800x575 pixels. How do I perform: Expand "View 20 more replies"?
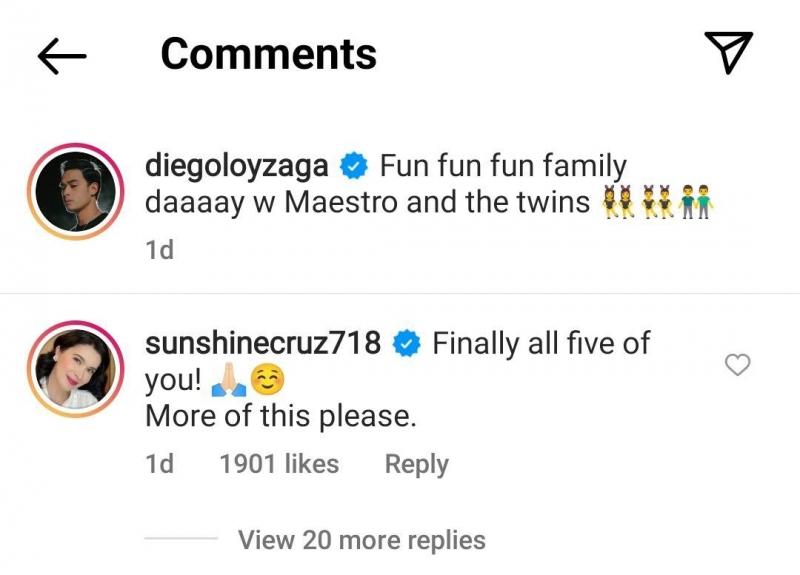361,540
